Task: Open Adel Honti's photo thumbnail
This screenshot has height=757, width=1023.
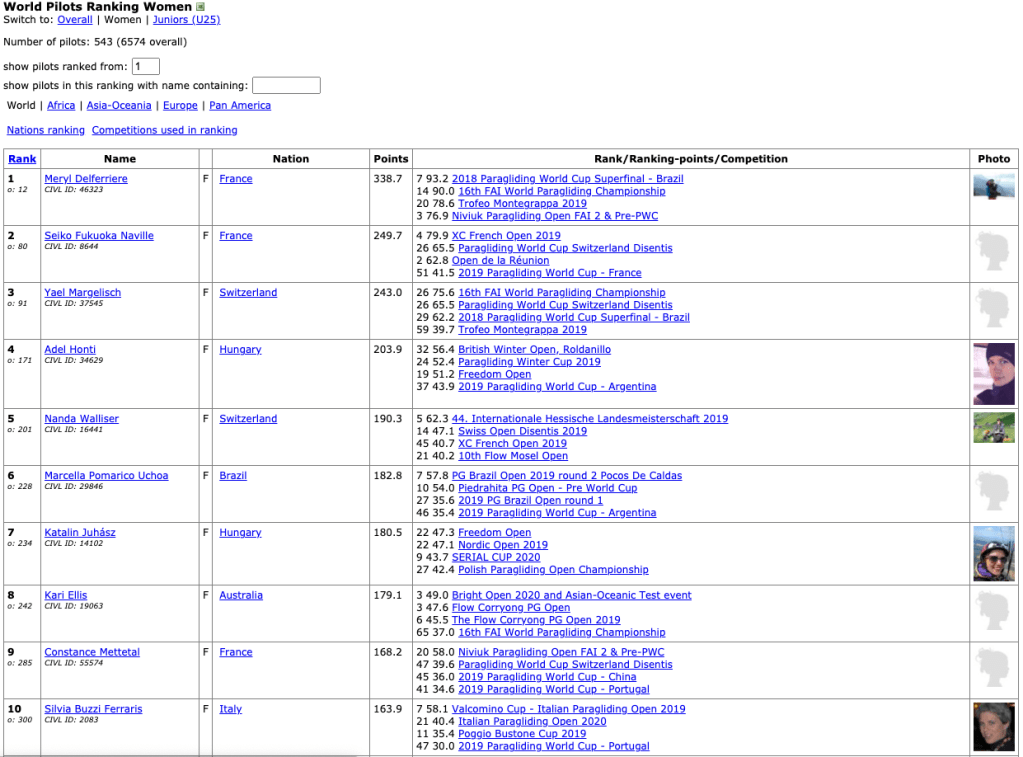Action: 993,373
